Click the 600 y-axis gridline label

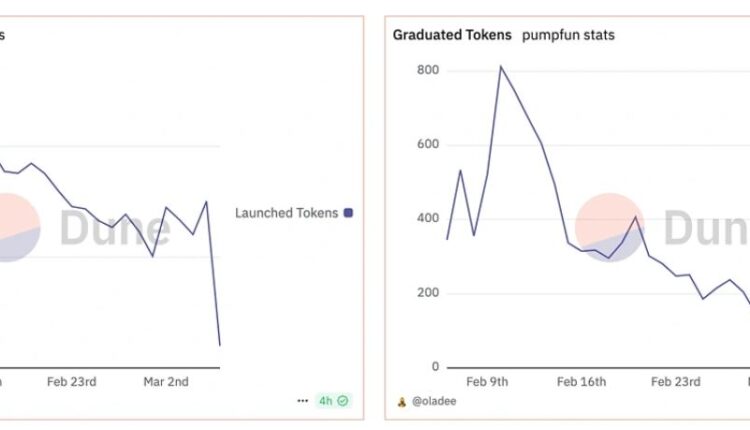[427, 144]
